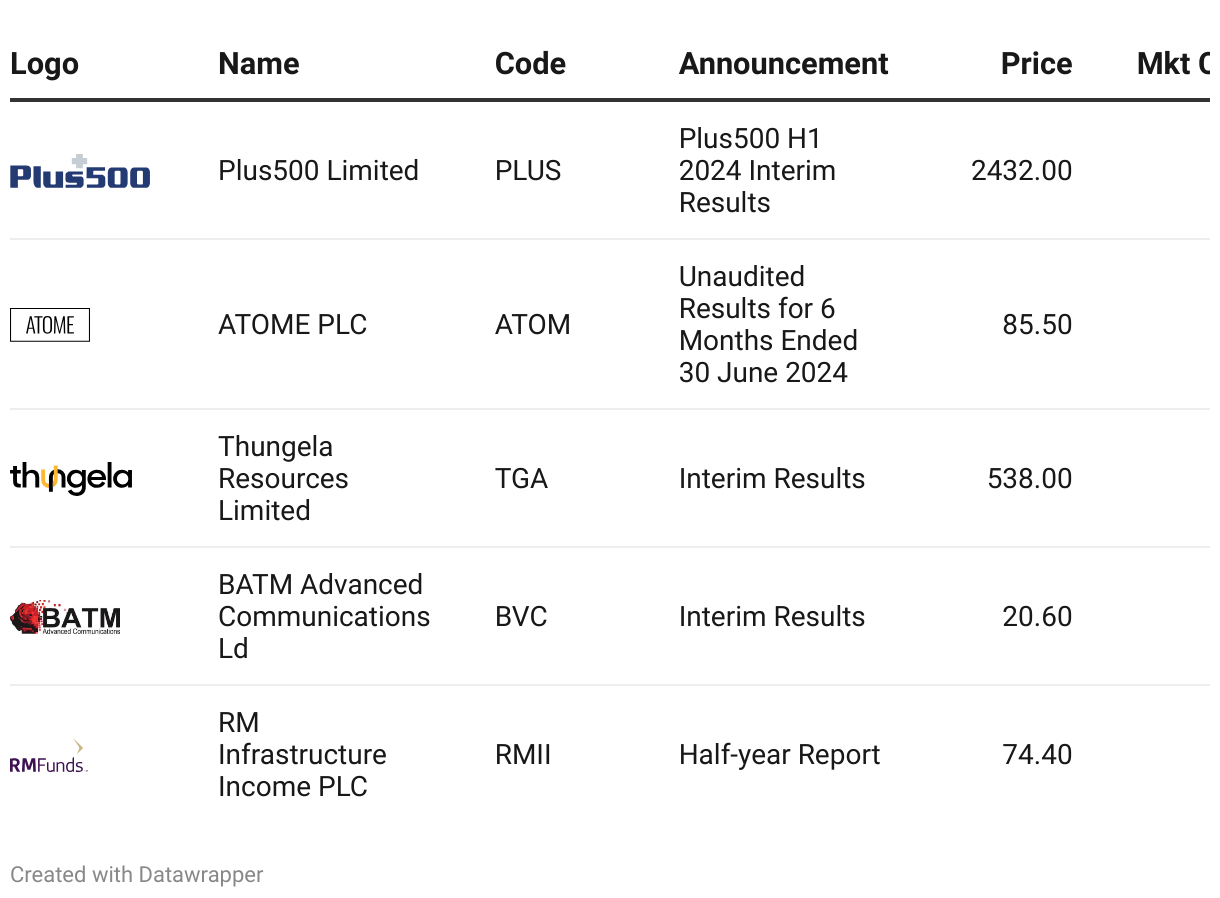Click the BATM Advanced Communications logo
The width and height of the screenshot is (1220, 898).
point(66,617)
